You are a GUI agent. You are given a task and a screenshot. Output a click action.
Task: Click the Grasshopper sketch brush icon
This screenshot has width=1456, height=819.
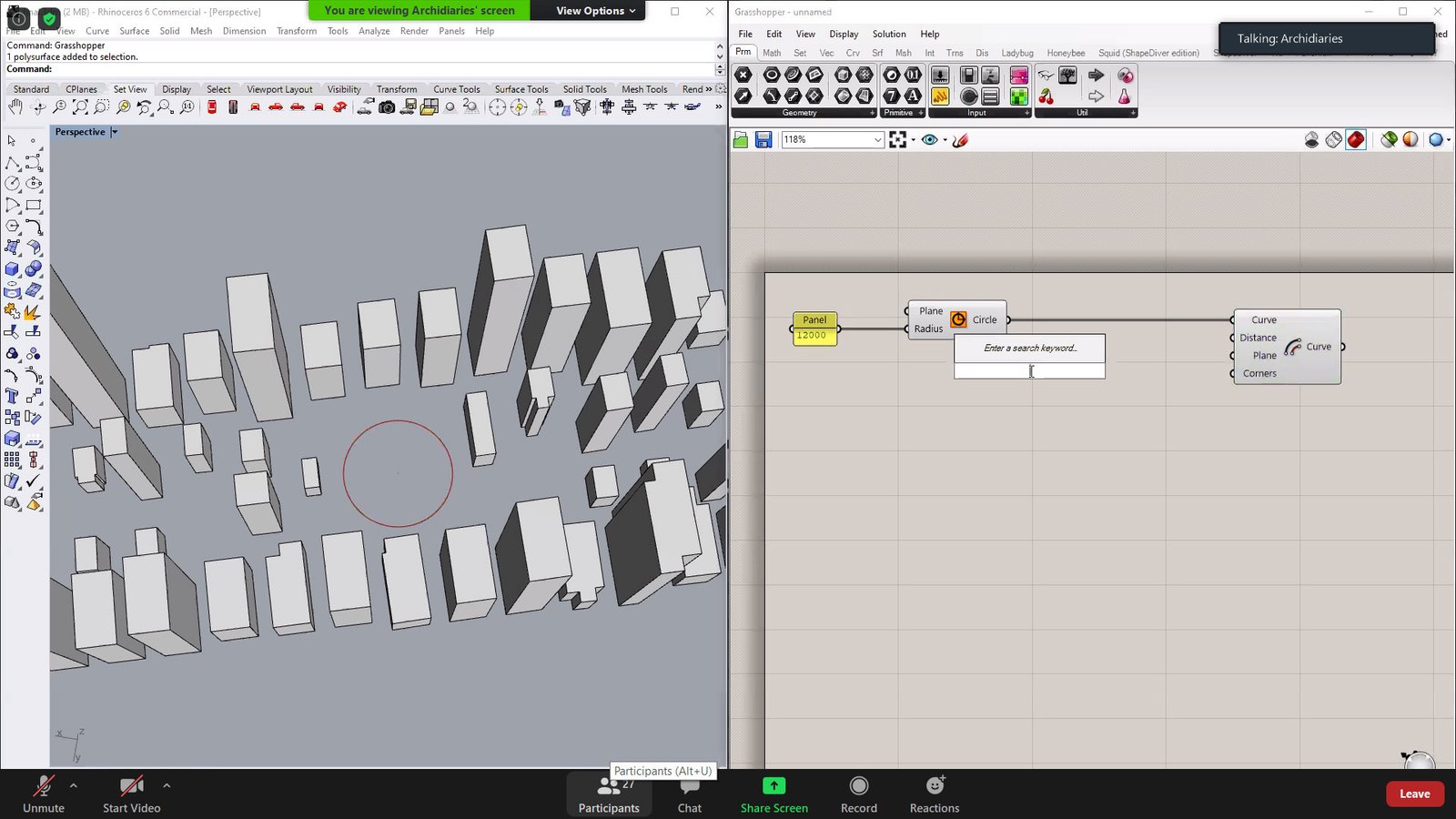(960, 139)
